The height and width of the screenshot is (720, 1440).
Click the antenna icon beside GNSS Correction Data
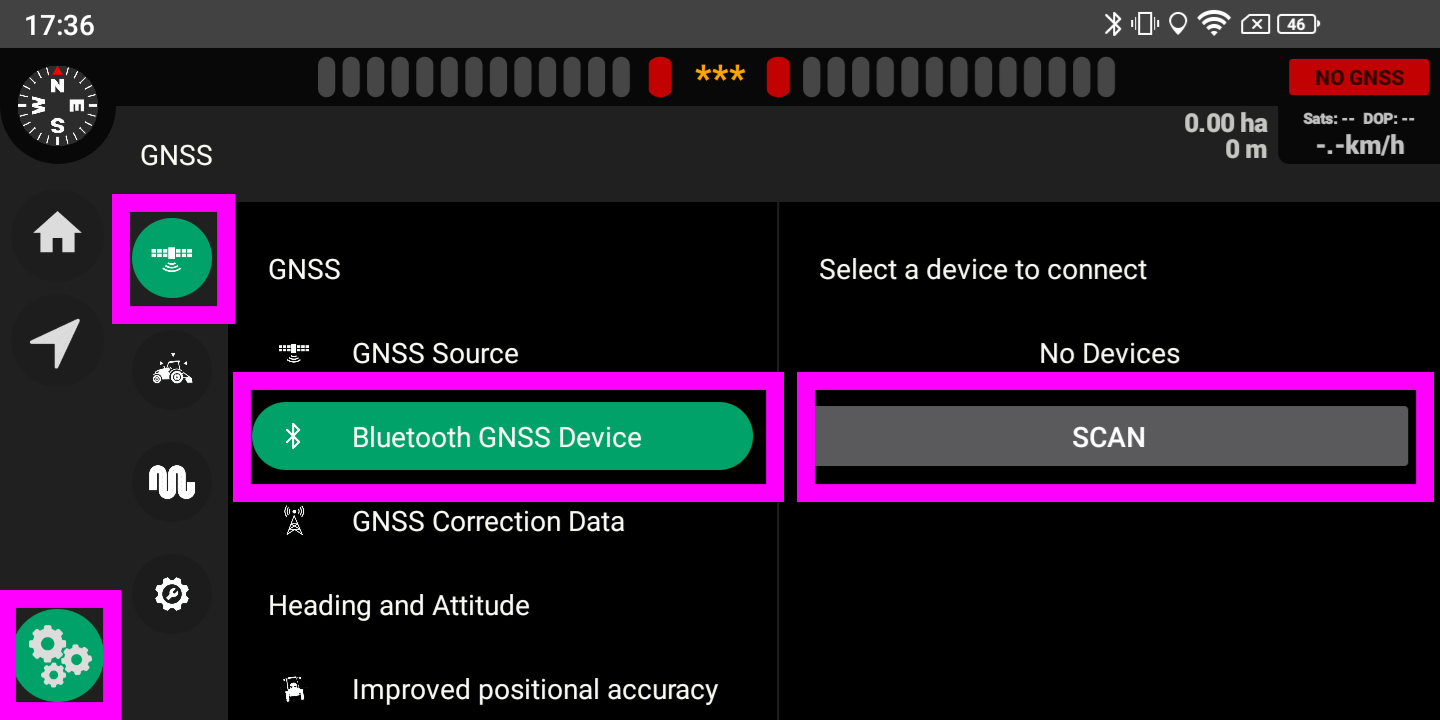[x=295, y=520]
